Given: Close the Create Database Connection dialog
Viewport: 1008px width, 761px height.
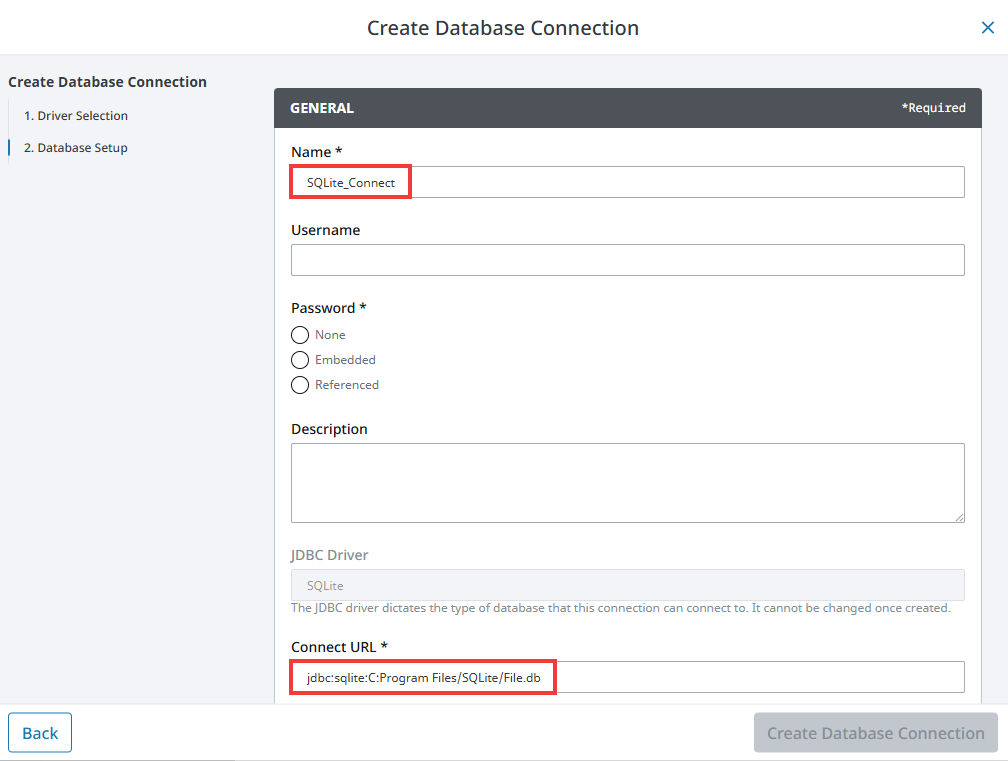Looking at the screenshot, I should [x=987, y=28].
